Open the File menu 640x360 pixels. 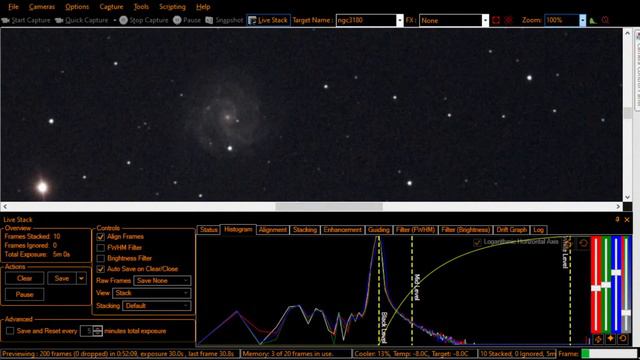[13, 7]
